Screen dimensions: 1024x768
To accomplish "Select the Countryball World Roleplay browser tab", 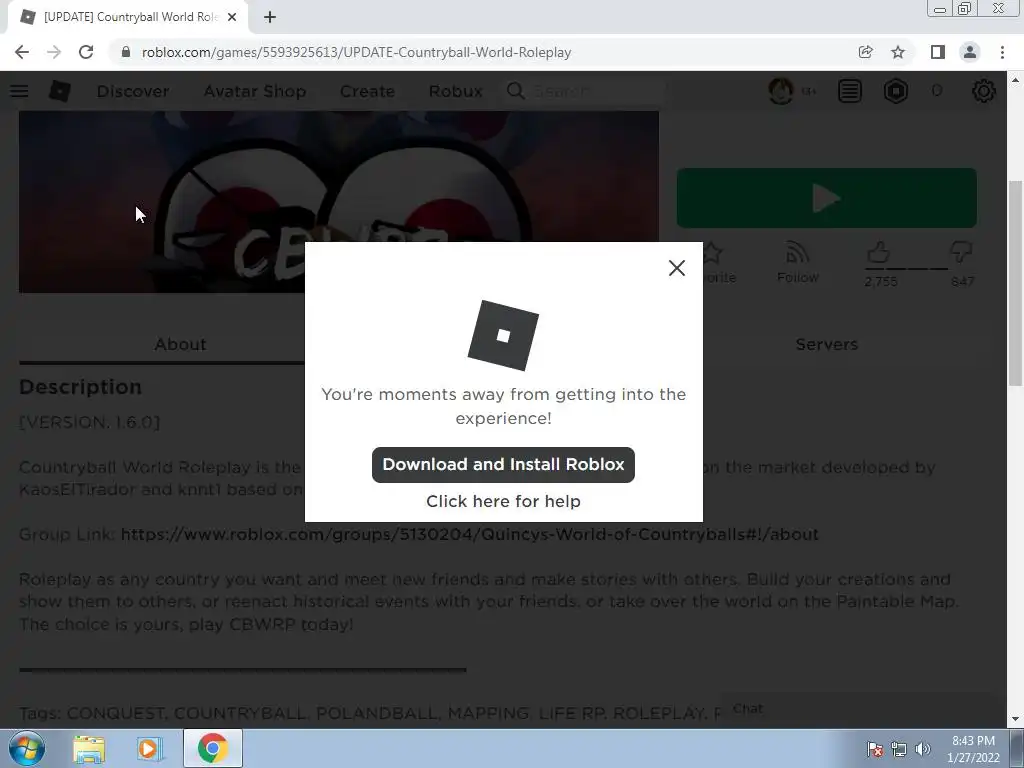I will click(x=127, y=17).
